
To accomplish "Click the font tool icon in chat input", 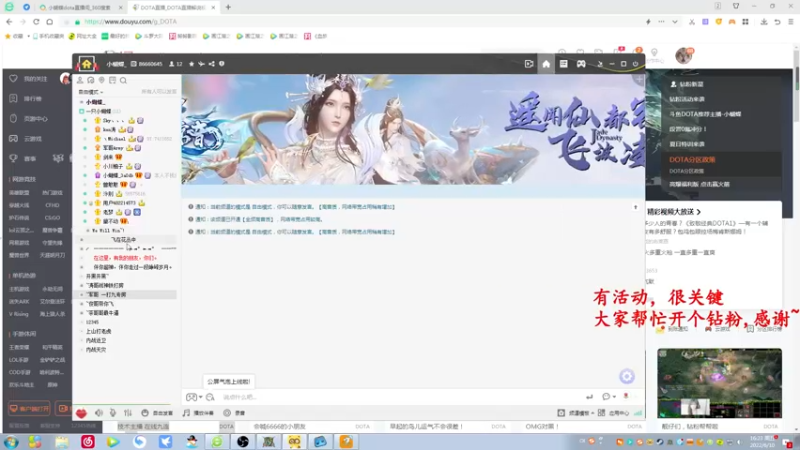I will pyautogui.click(x=210, y=397).
